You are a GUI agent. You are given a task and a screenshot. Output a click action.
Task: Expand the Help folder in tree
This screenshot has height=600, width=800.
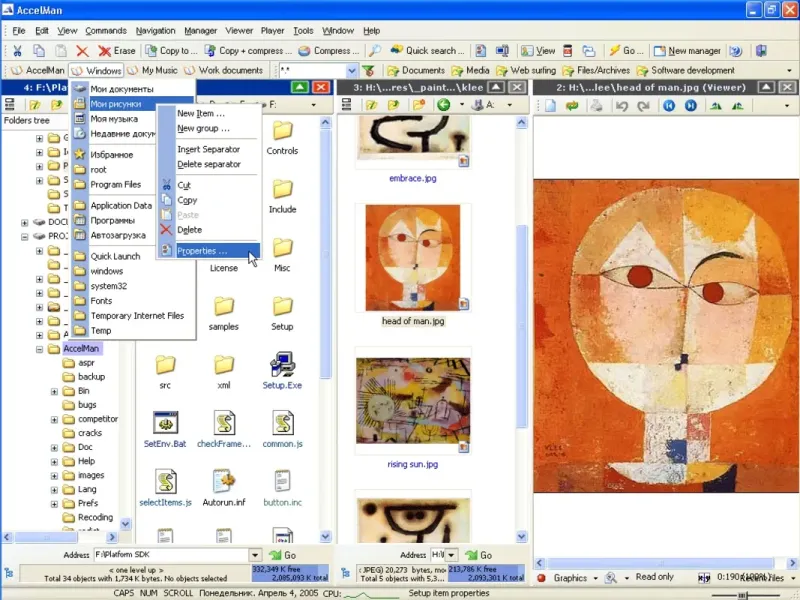[54, 461]
